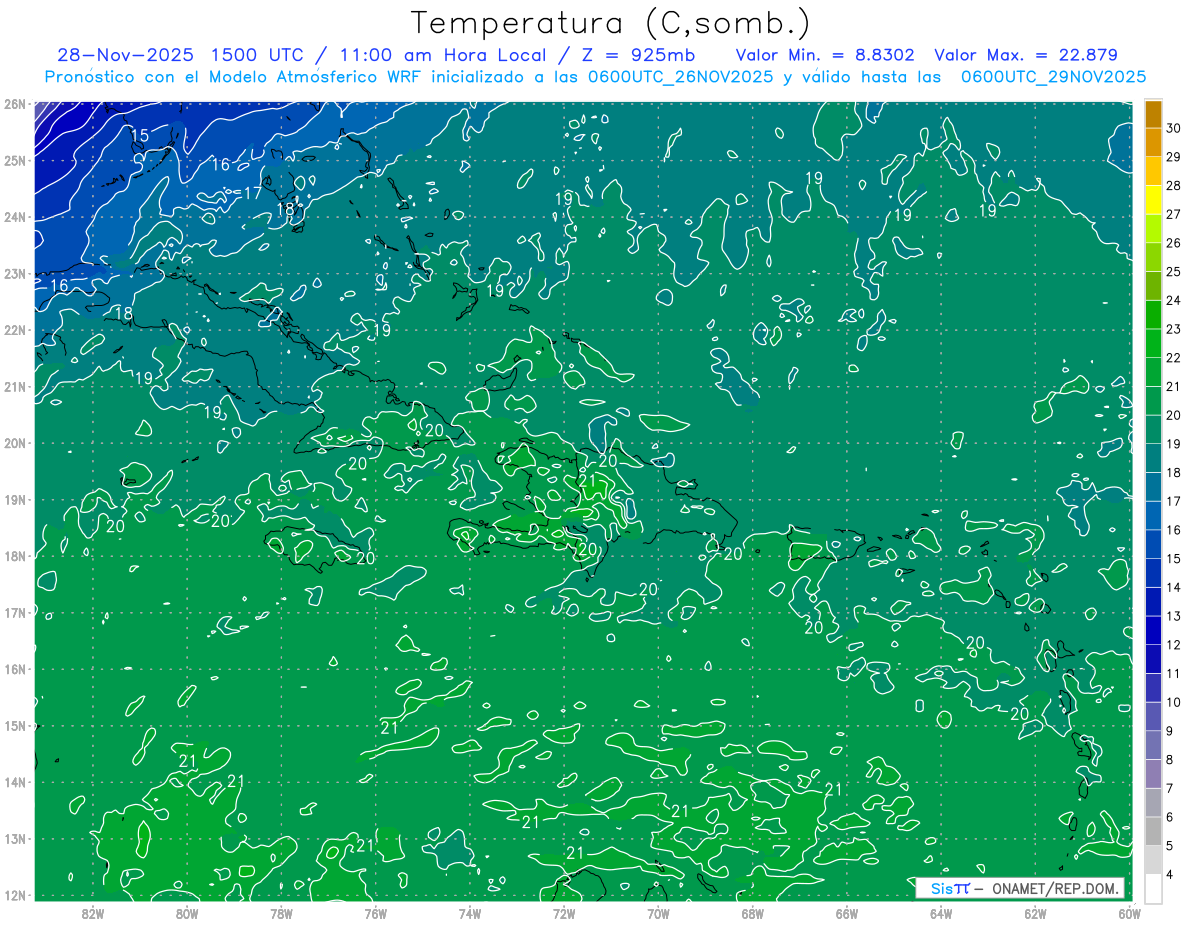The width and height of the screenshot is (1200, 927).
Task: Click the '62W' longitude axis label
Action: point(1035,914)
